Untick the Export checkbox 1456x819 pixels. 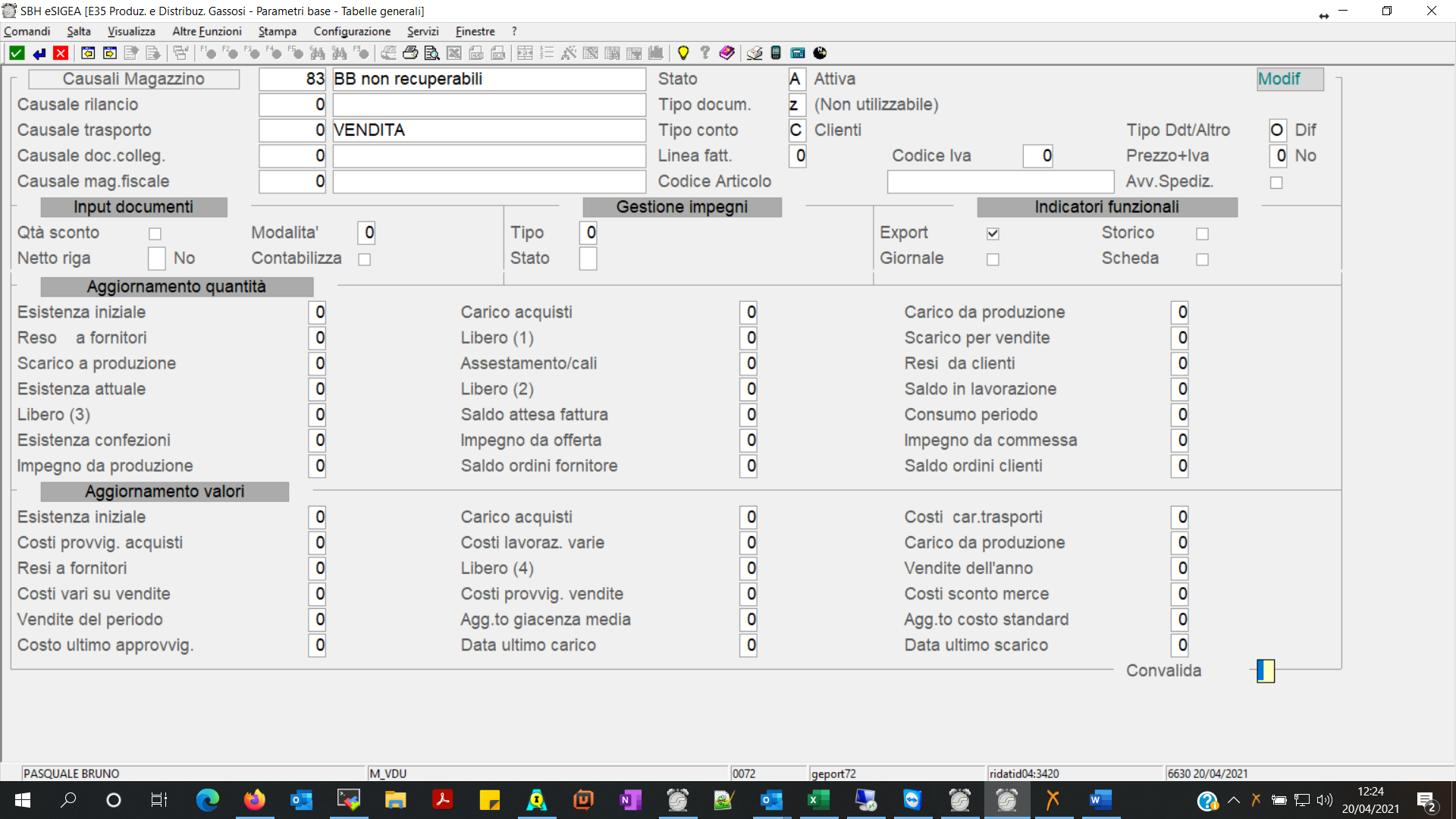993,234
